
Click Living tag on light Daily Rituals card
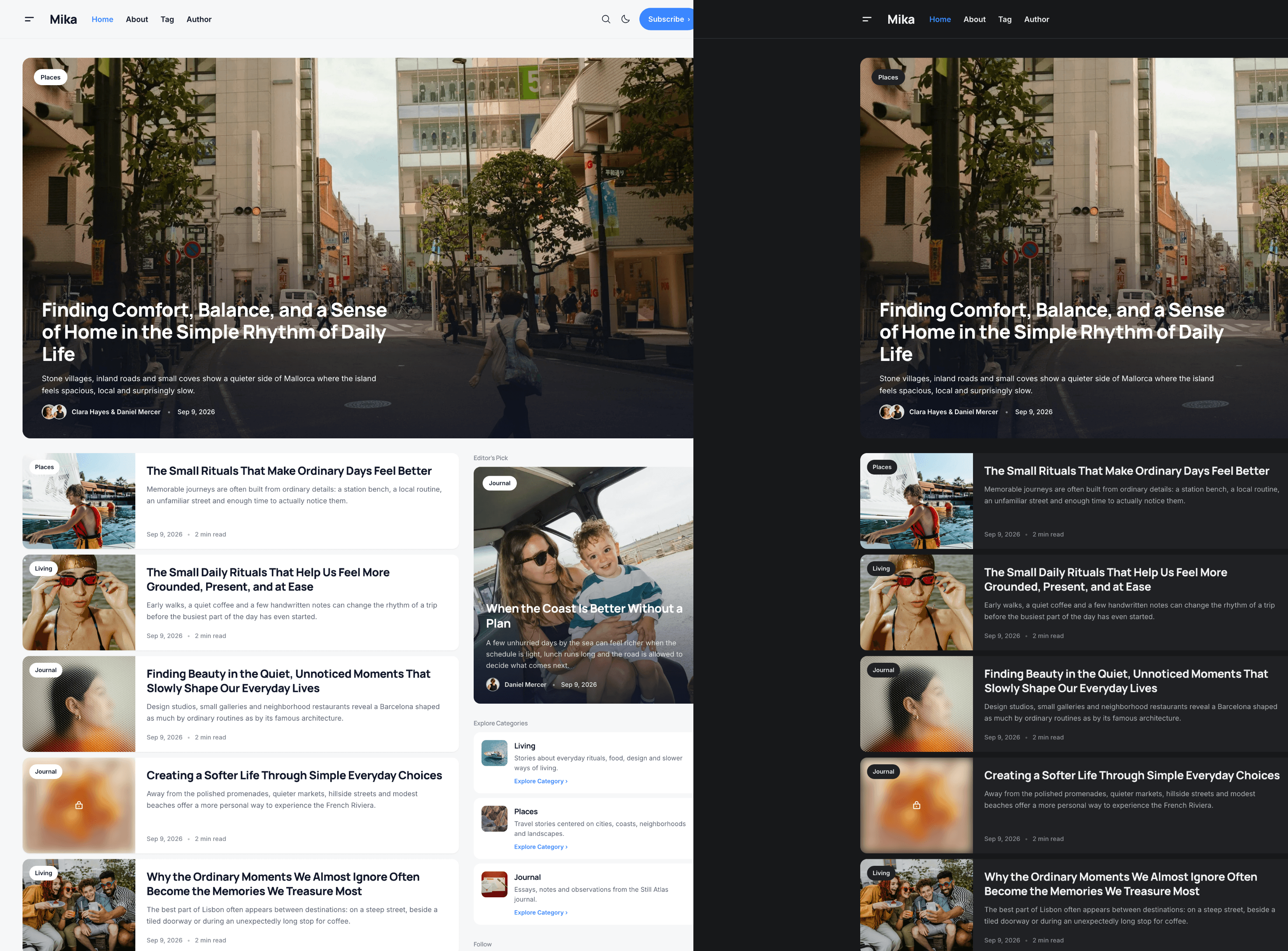43,568
